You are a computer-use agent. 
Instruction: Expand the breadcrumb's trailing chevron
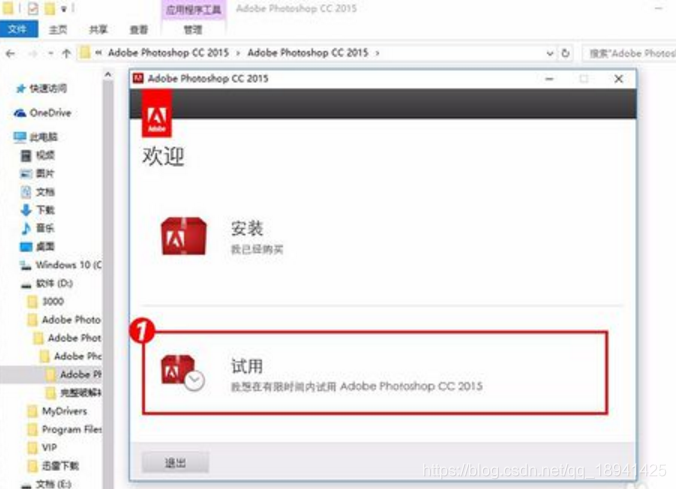click(377, 53)
